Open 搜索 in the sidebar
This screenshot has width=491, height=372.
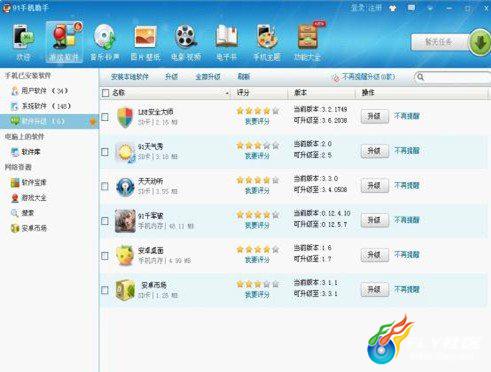click(x=23, y=213)
